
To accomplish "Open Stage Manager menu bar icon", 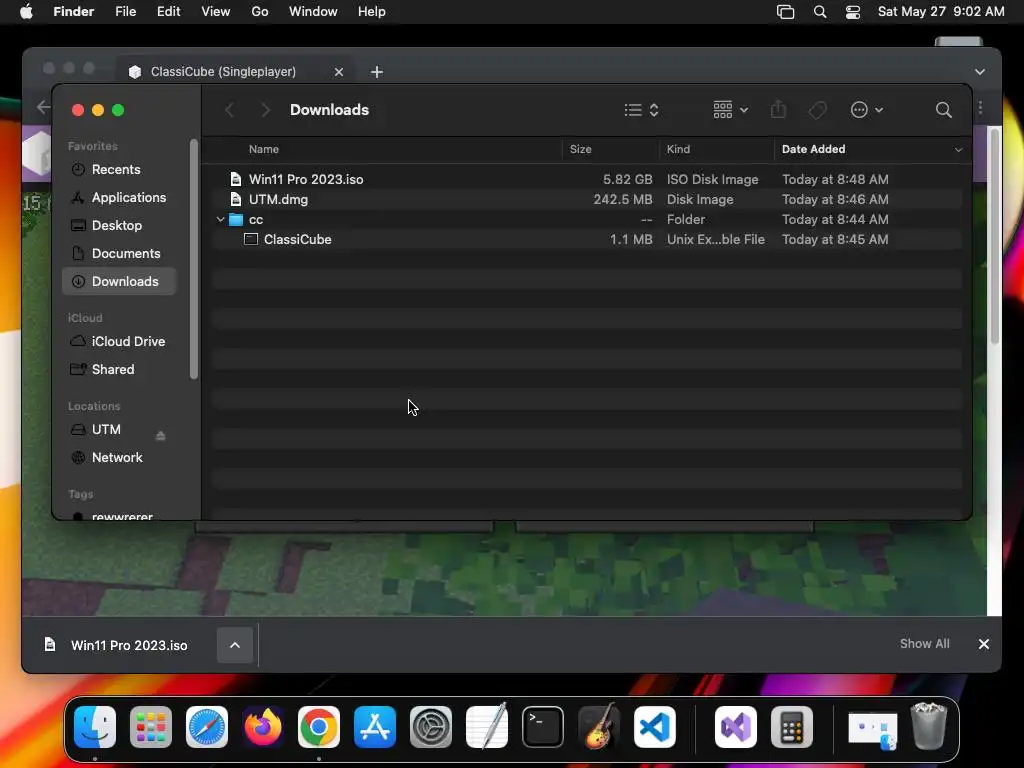I will tap(786, 12).
